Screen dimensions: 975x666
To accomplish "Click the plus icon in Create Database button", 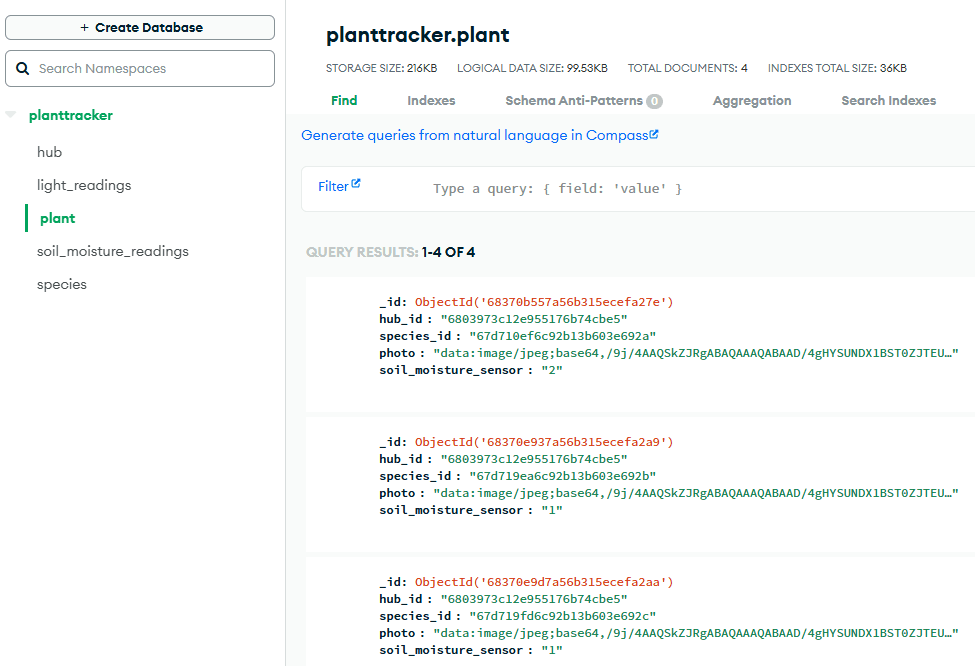I will coord(86,27).
